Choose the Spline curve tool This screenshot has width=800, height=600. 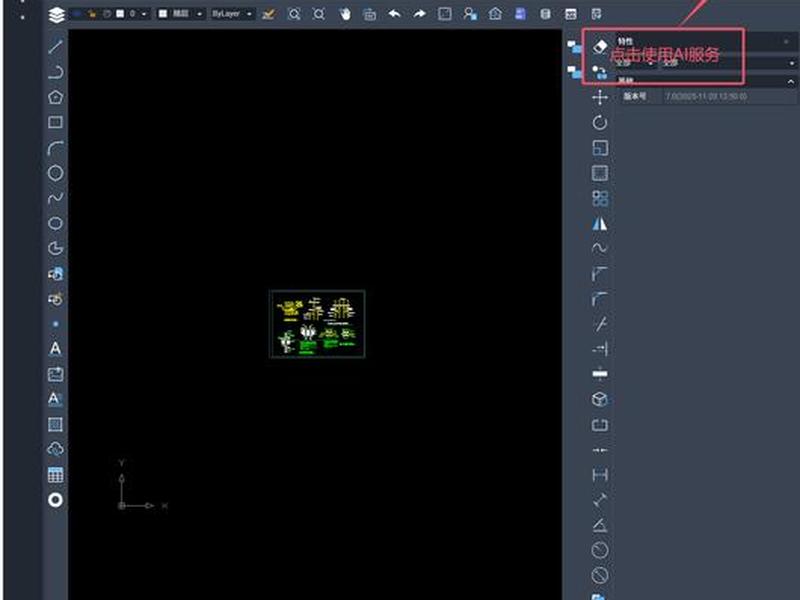56,198
